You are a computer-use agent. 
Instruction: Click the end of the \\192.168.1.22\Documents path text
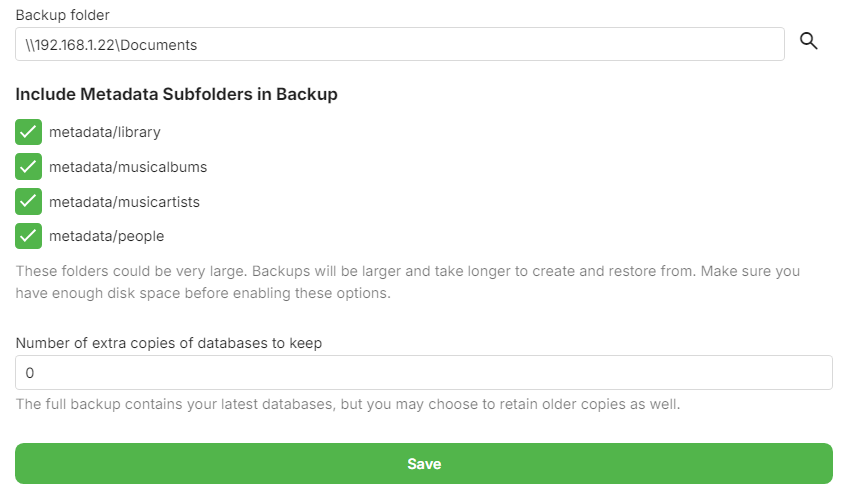click(x=197, y=45)
